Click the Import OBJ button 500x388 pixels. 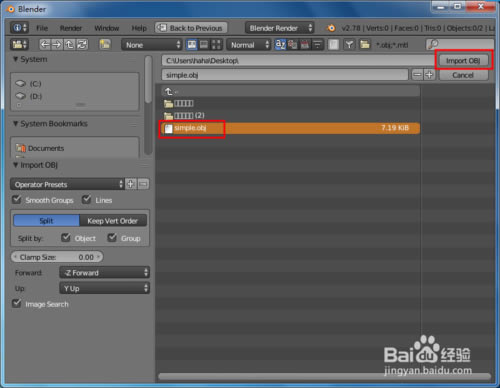click(x=463, y=61)
